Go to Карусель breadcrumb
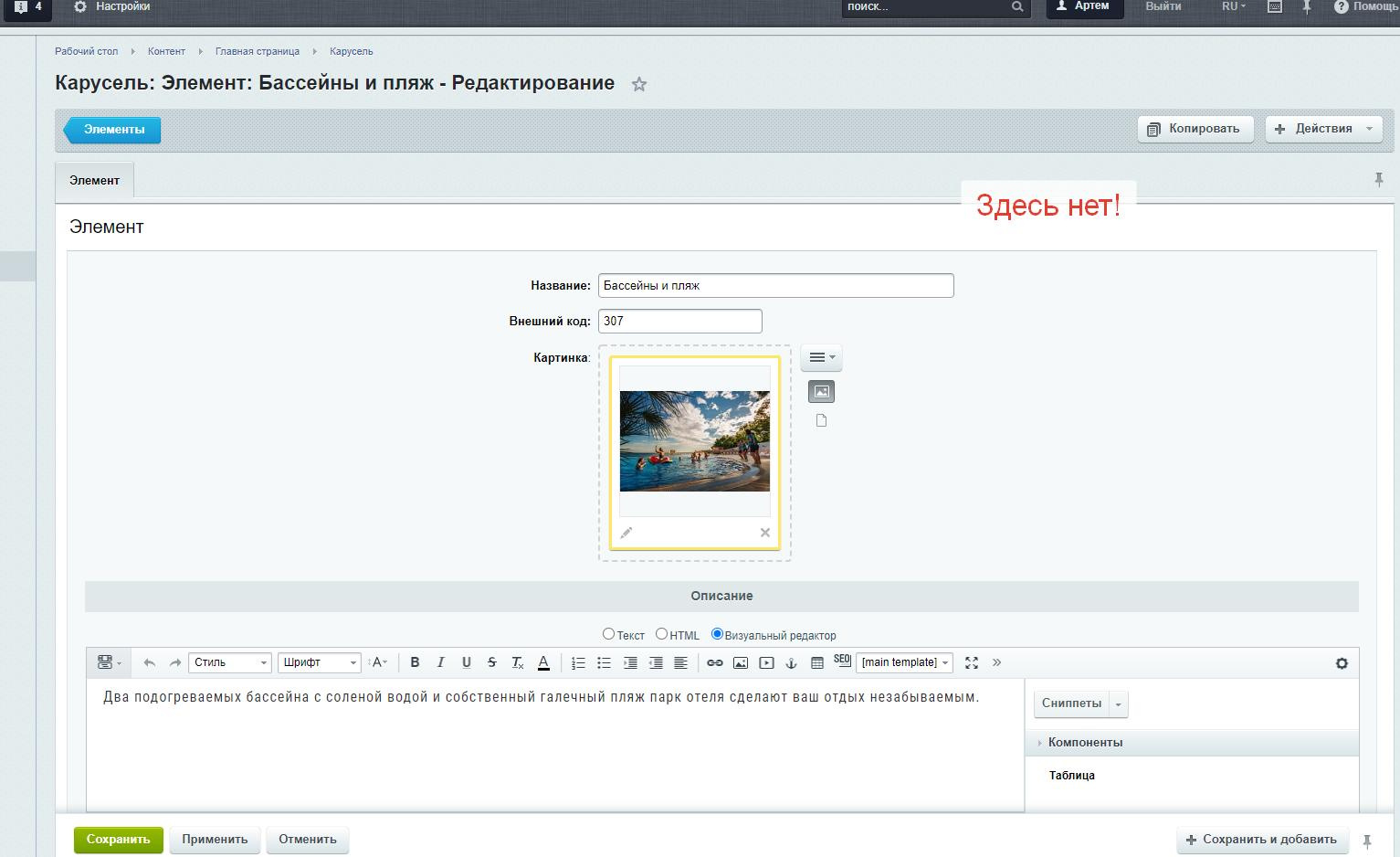1400x857 pixels. pos(351,51)
